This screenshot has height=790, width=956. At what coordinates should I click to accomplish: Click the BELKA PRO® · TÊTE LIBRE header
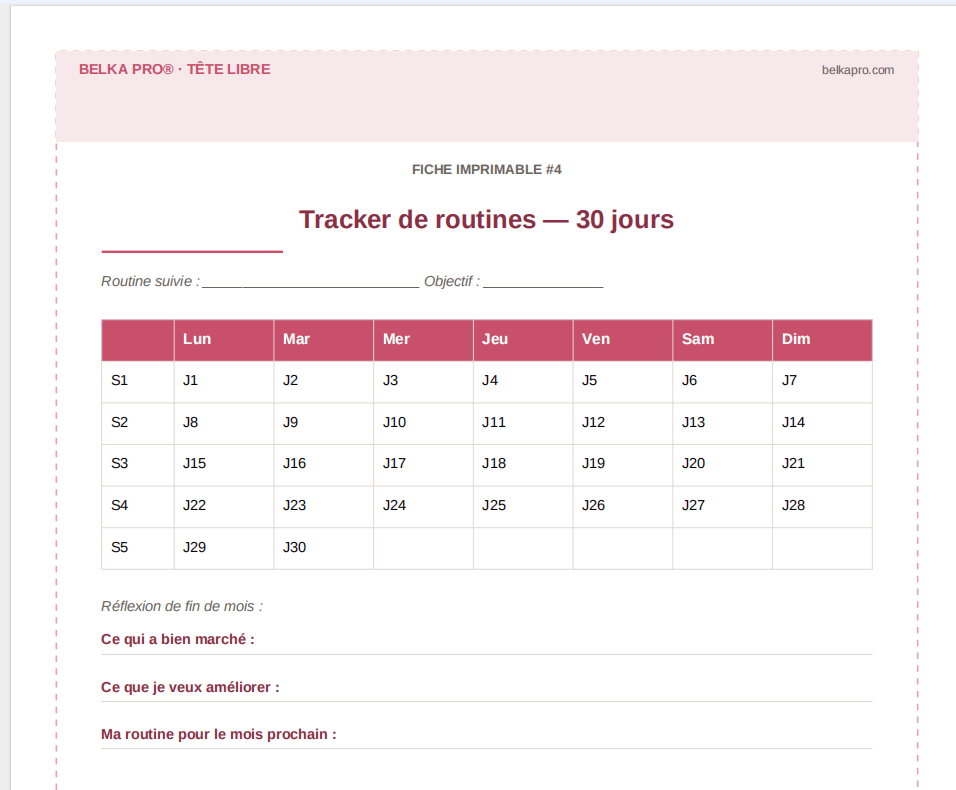(174, 69)
